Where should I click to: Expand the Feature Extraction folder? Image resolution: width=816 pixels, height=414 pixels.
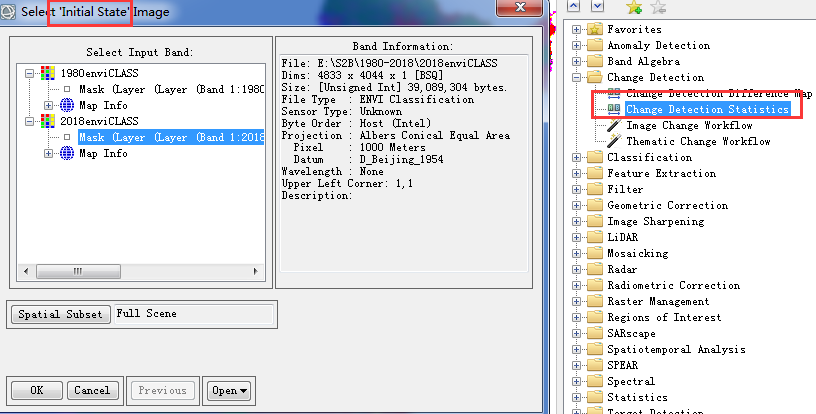point(576,173)
